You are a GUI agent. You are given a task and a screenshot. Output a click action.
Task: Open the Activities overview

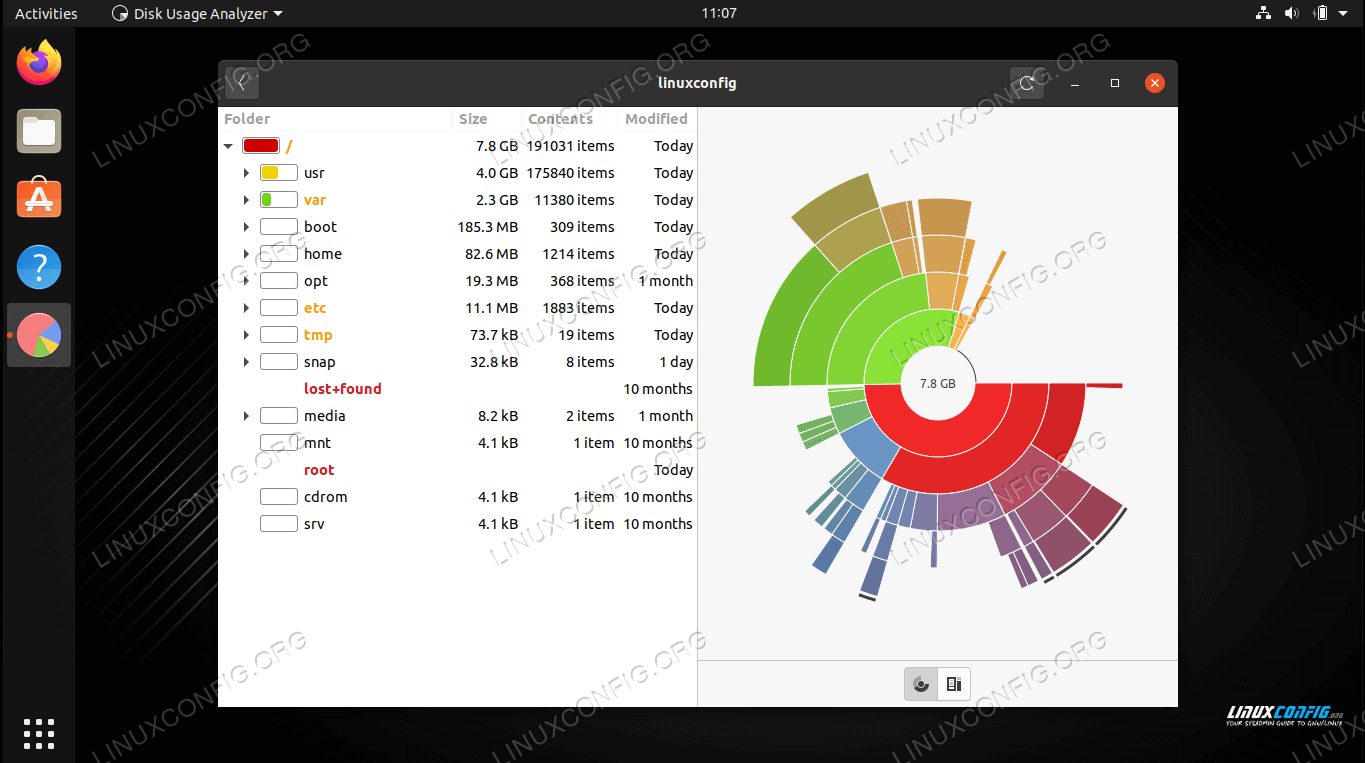46,14
